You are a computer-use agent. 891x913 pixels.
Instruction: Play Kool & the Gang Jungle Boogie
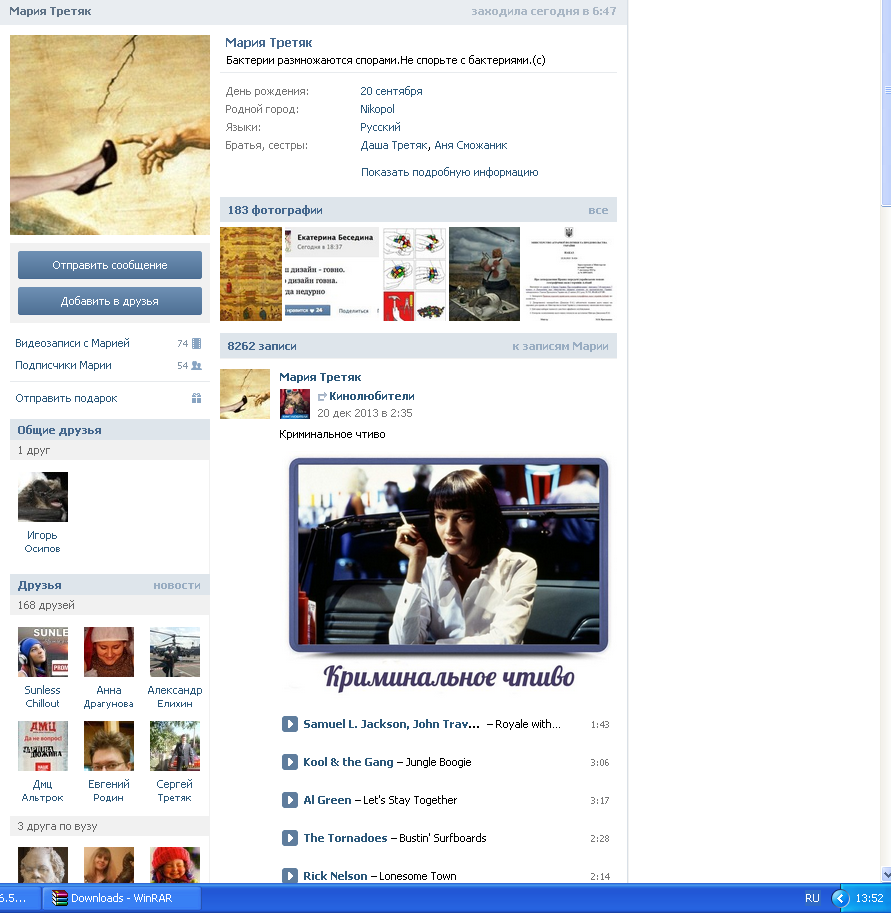tap(289, 762)
